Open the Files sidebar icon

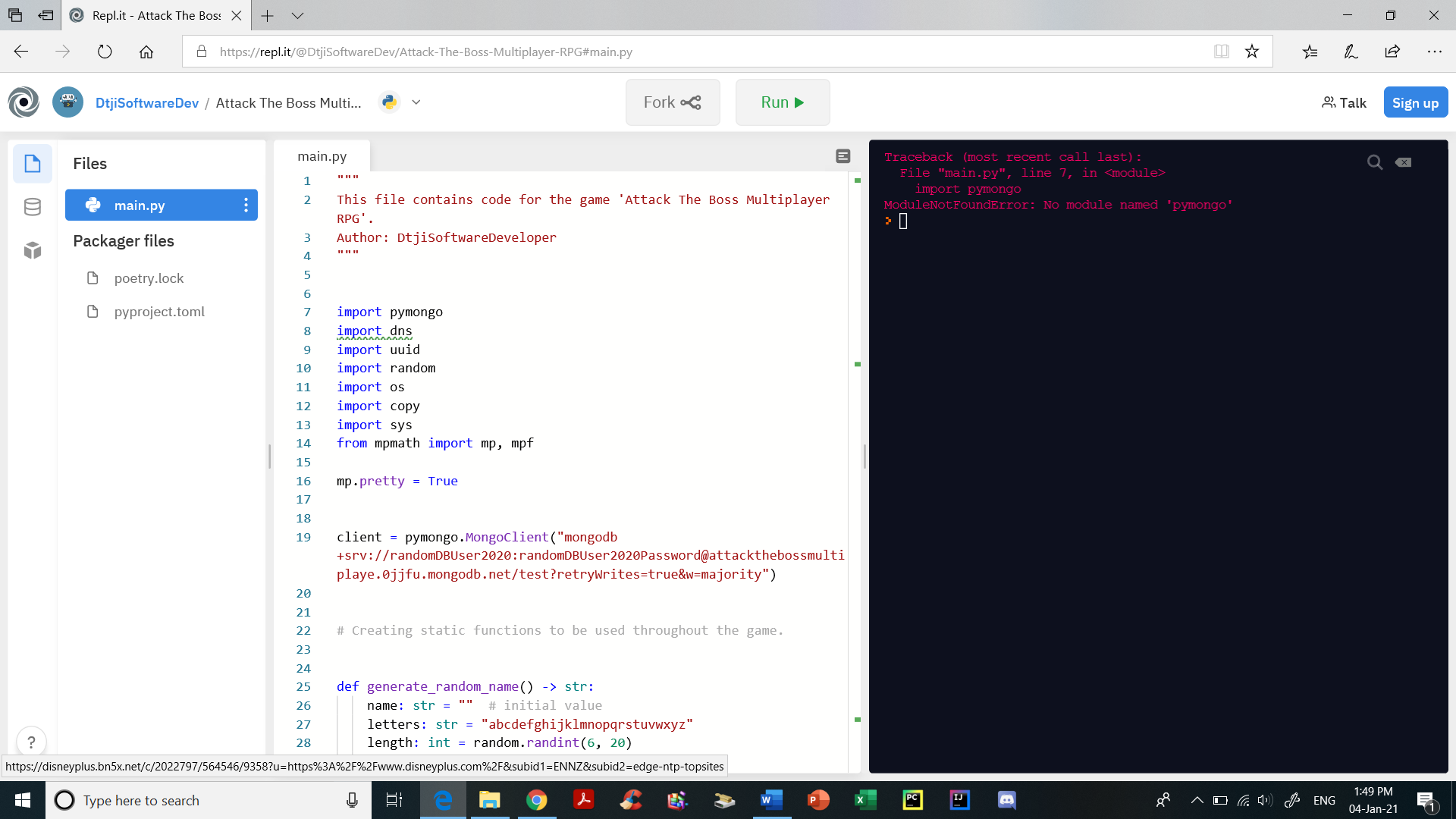point(32,163)
